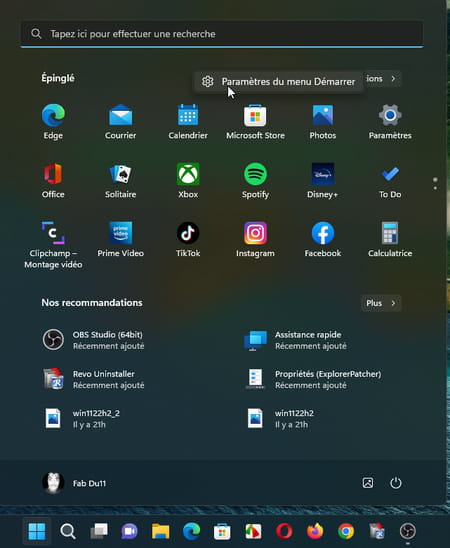Expand recommendations with Plus button
The height and width of the screenshot is (548, 450).
click(381, 303)
